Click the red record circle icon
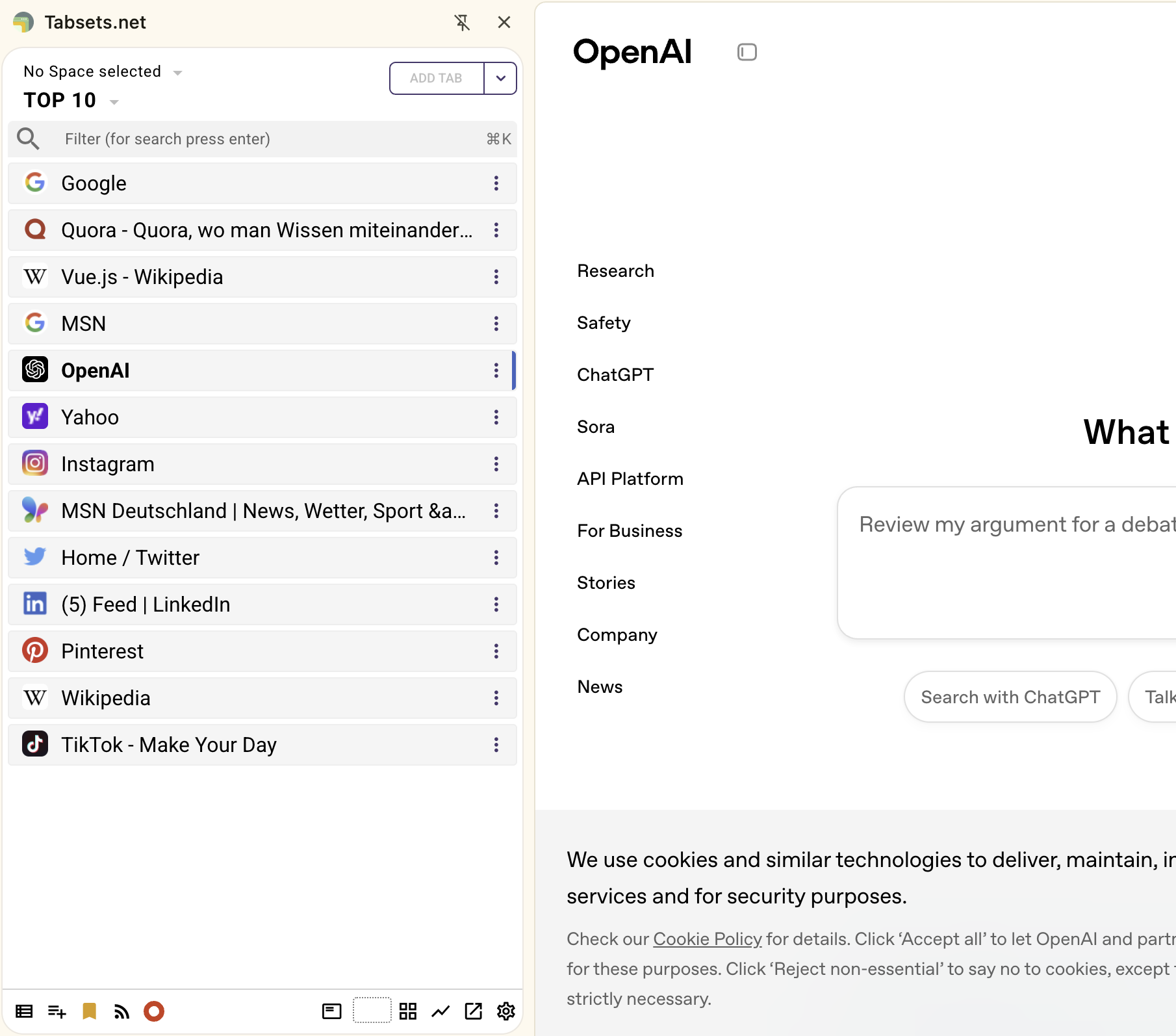This screenshot has width=1176, height=1036. (154, 1011)
